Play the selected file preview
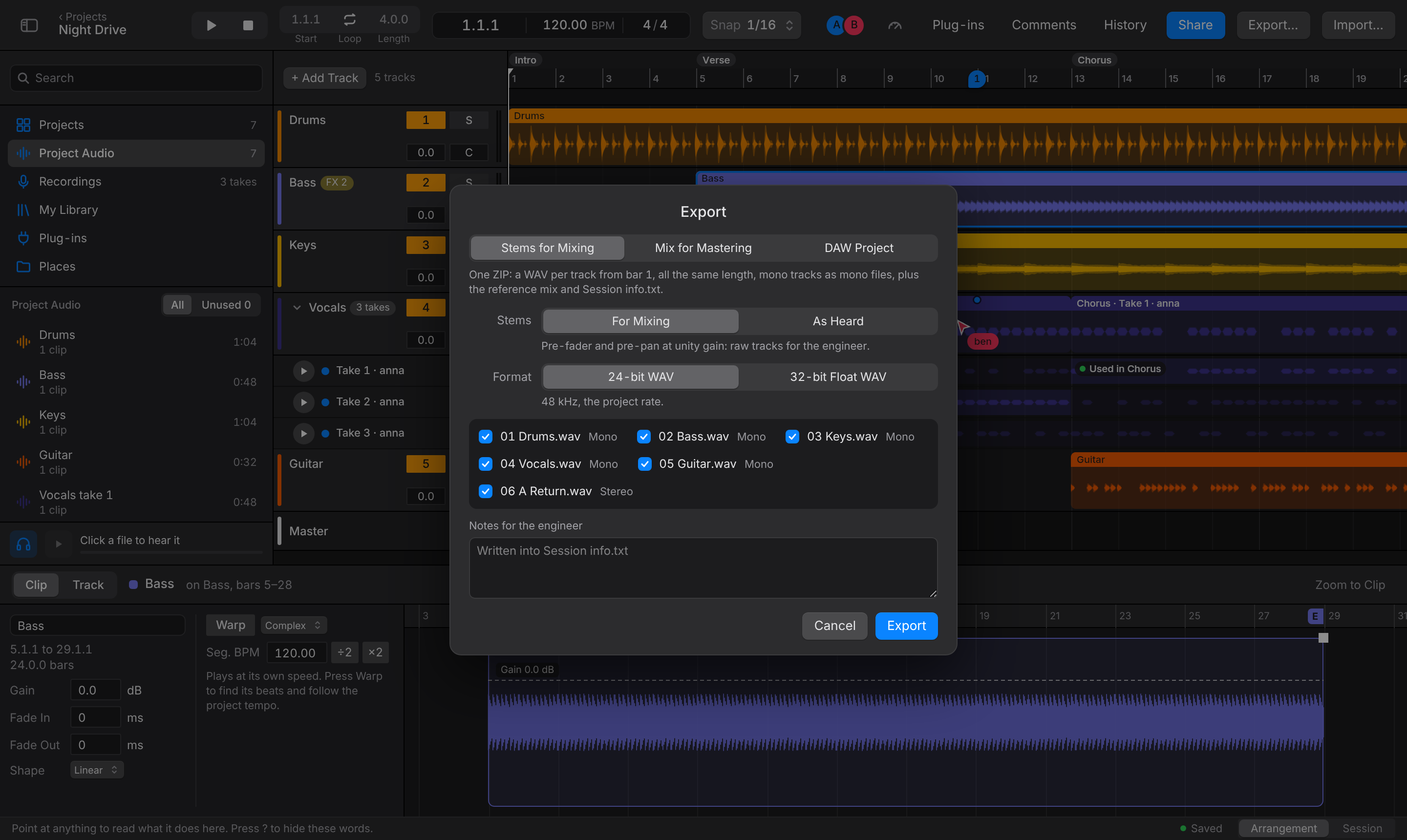1407x840 pixels. pos(58,544)
